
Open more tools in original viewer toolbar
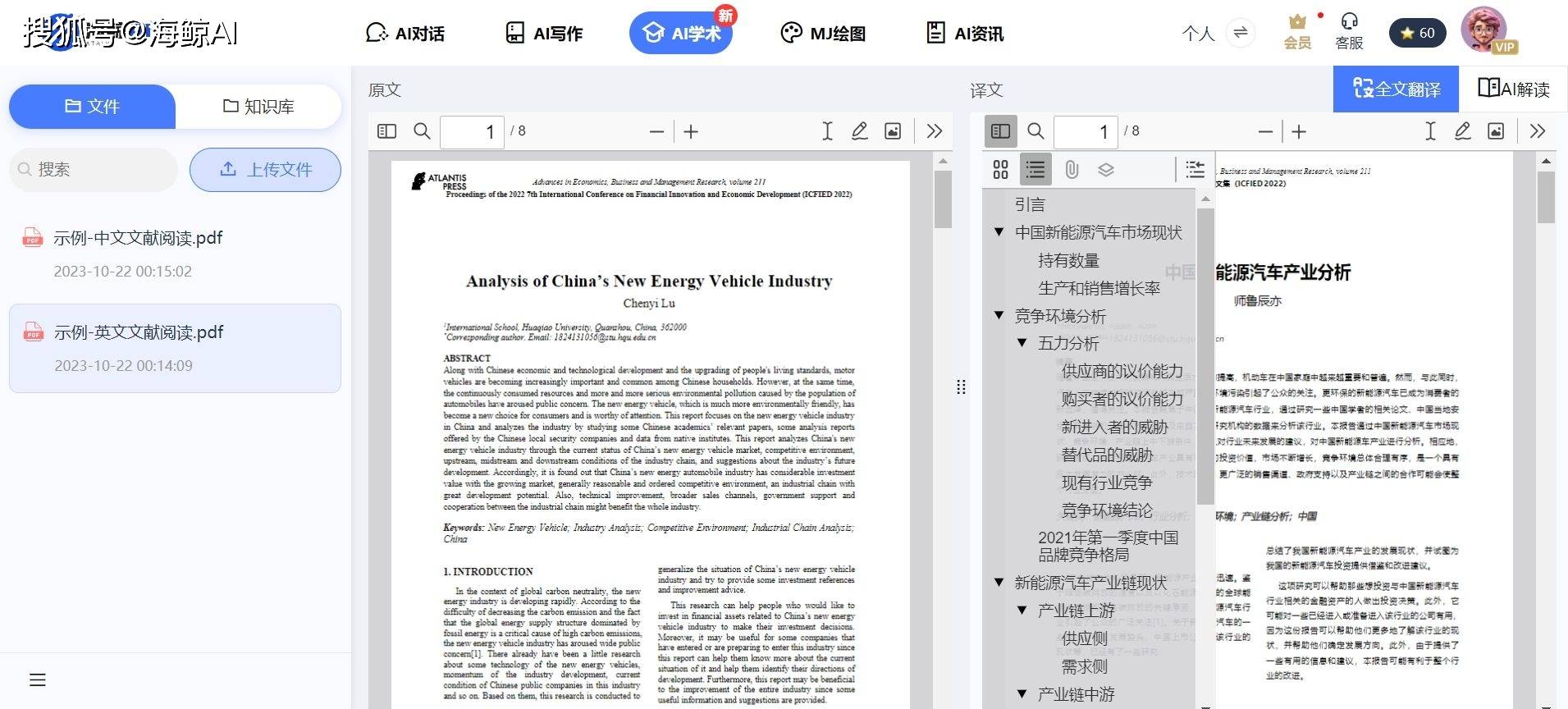pos(934,131)
